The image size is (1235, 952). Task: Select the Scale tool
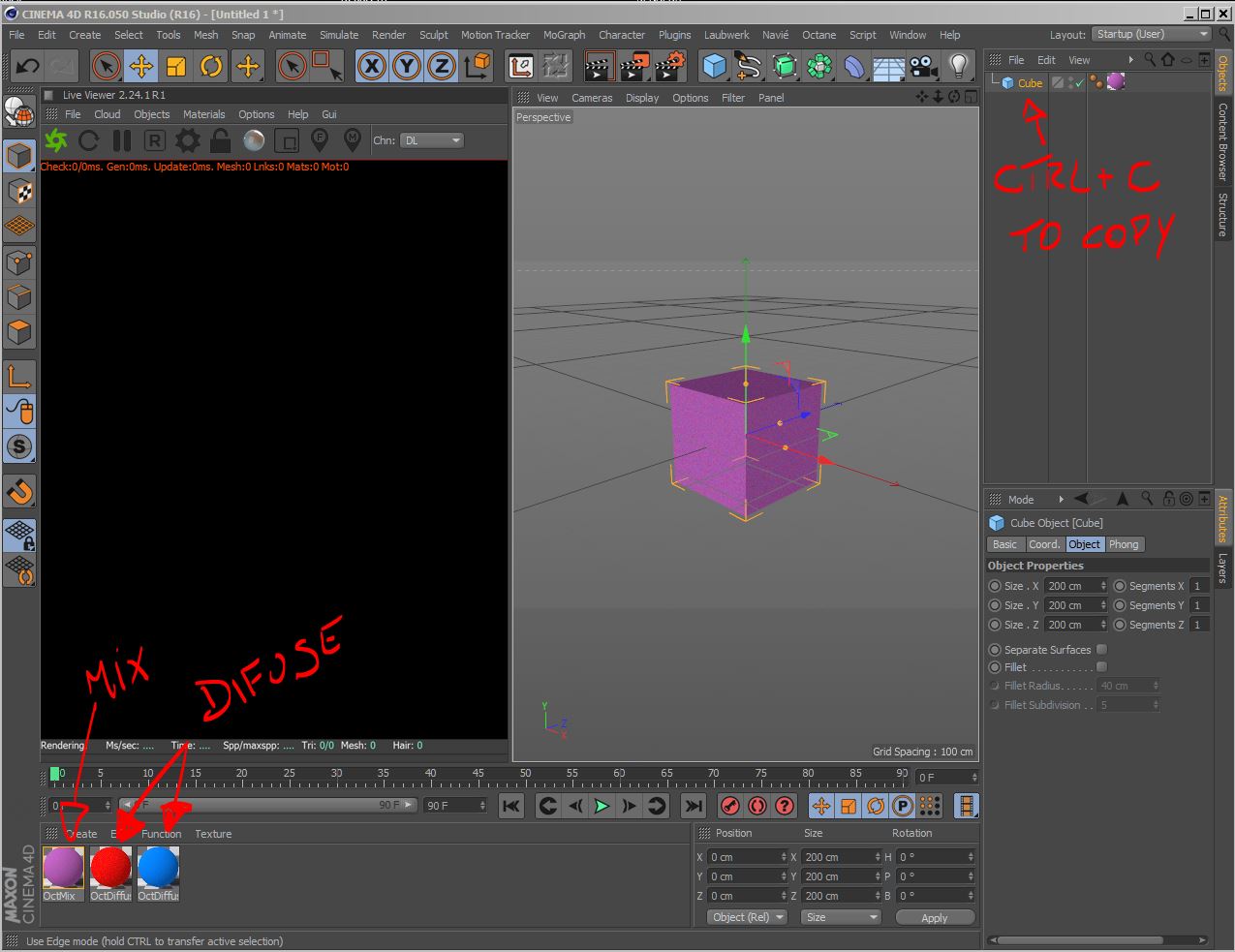tap(176, 66)
